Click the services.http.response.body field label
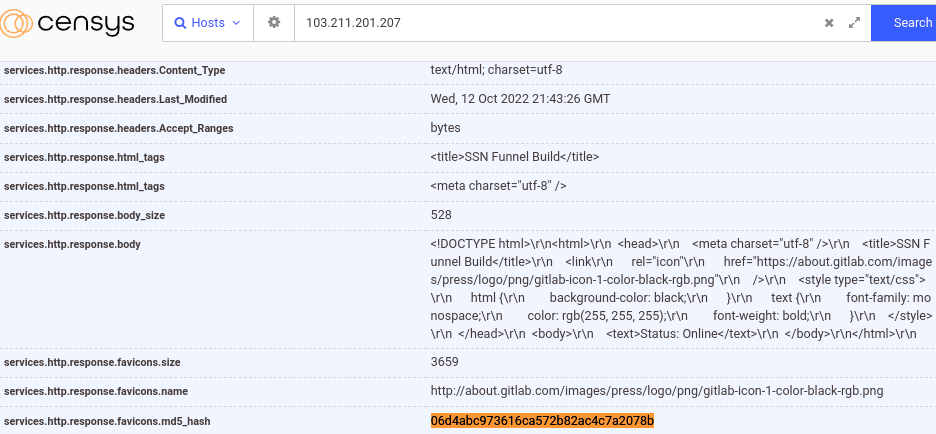This screenshot has height=434, width=936. coord(72,244)
